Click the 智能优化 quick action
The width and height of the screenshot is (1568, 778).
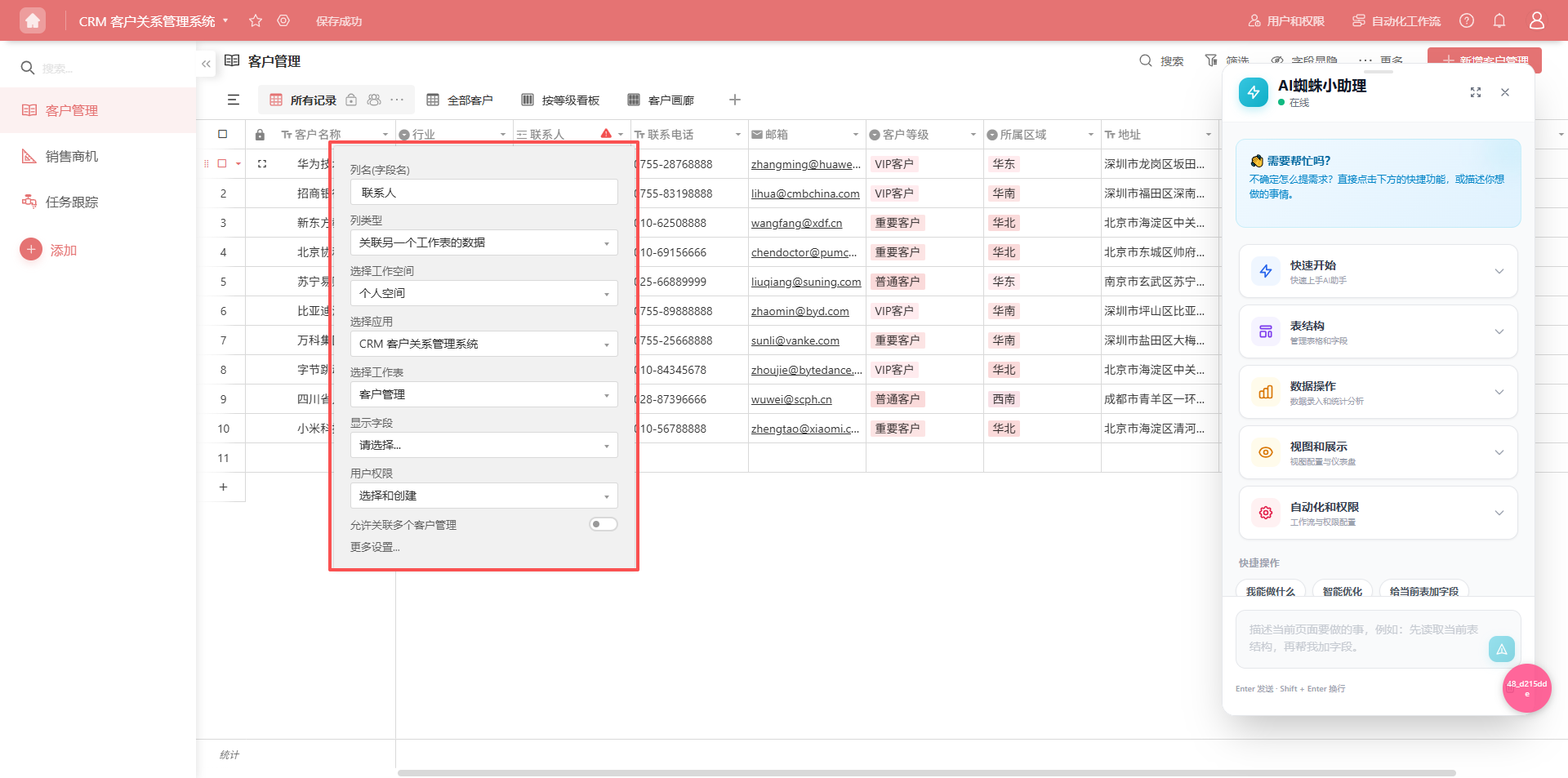tap(1343, 591)
